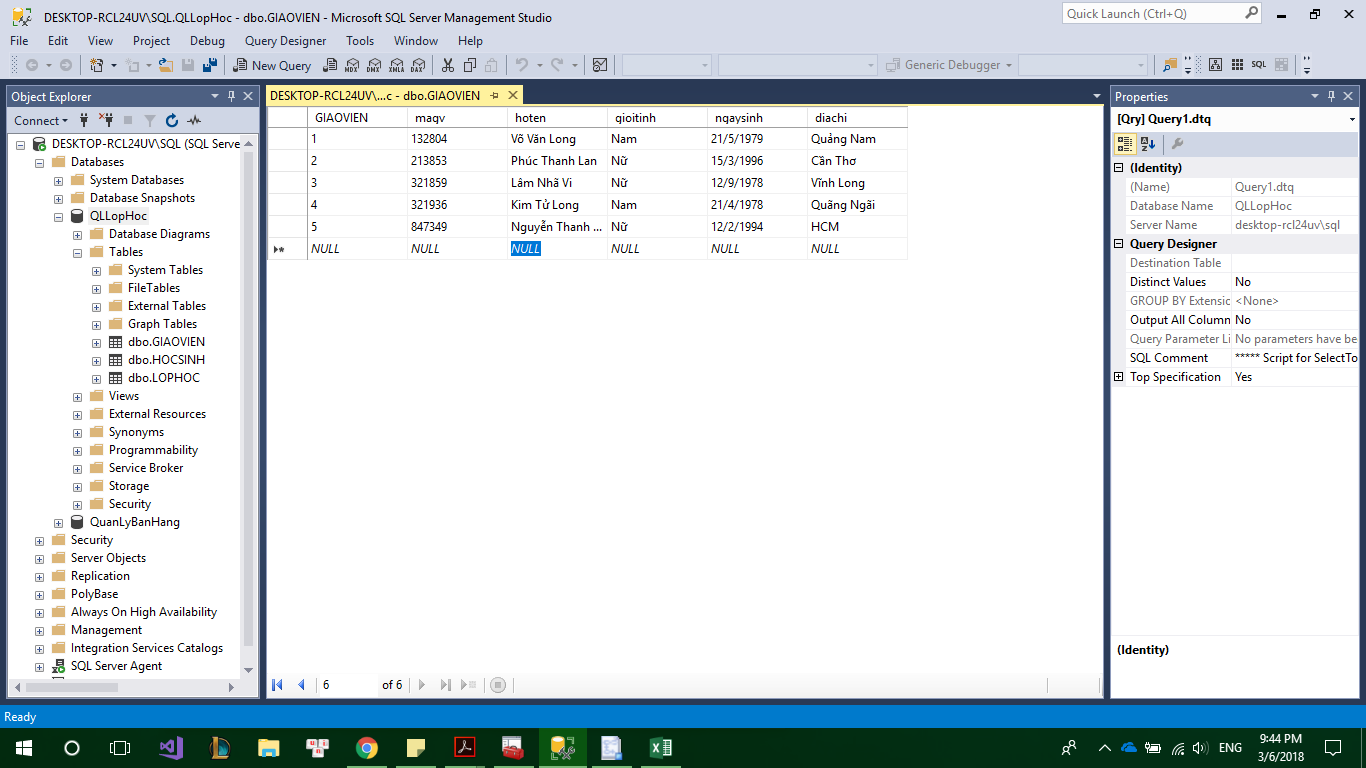This screenshot has height=768, width=1366.
Task: Expand the QuanLyBanHang database node
Action: 59,522
